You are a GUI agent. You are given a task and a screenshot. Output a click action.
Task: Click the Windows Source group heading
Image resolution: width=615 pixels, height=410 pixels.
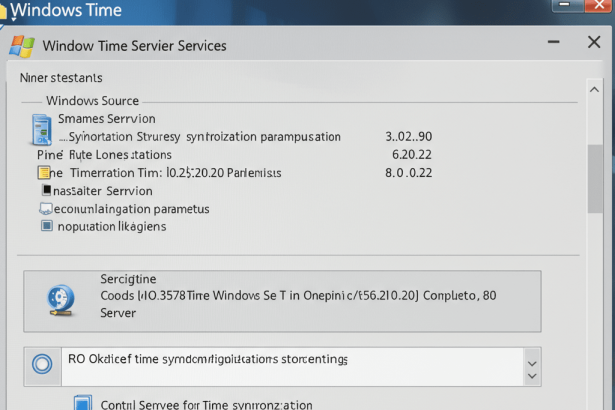tap(93, 101)
